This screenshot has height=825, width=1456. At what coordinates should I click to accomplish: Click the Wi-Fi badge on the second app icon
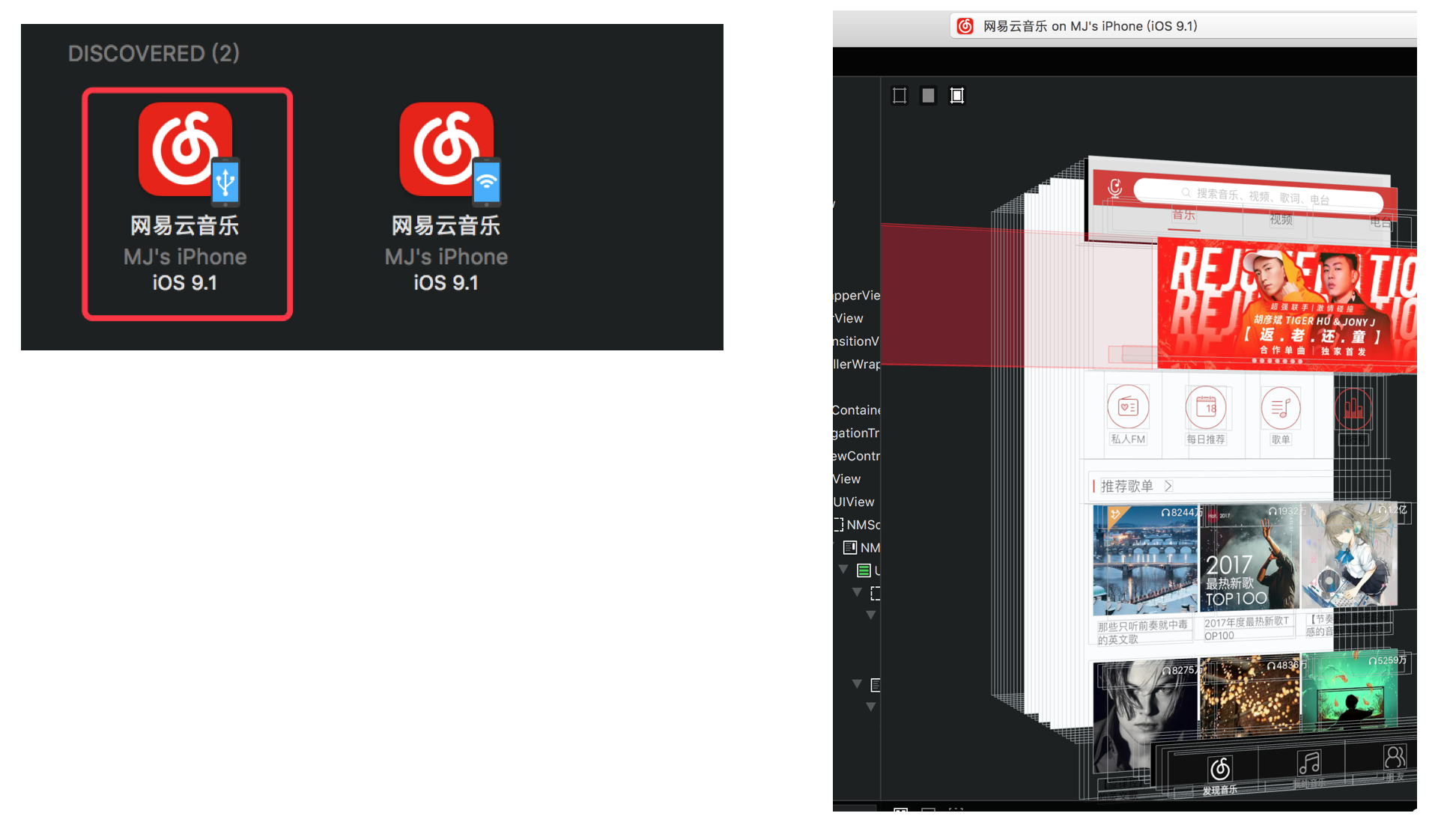(486, 181)
